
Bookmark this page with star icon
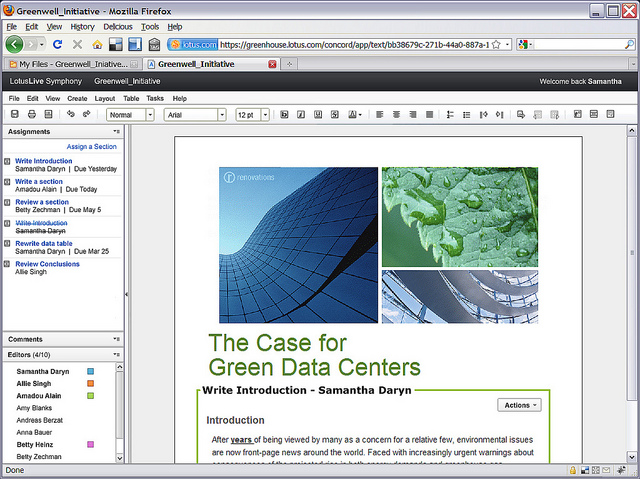(496, 44)
